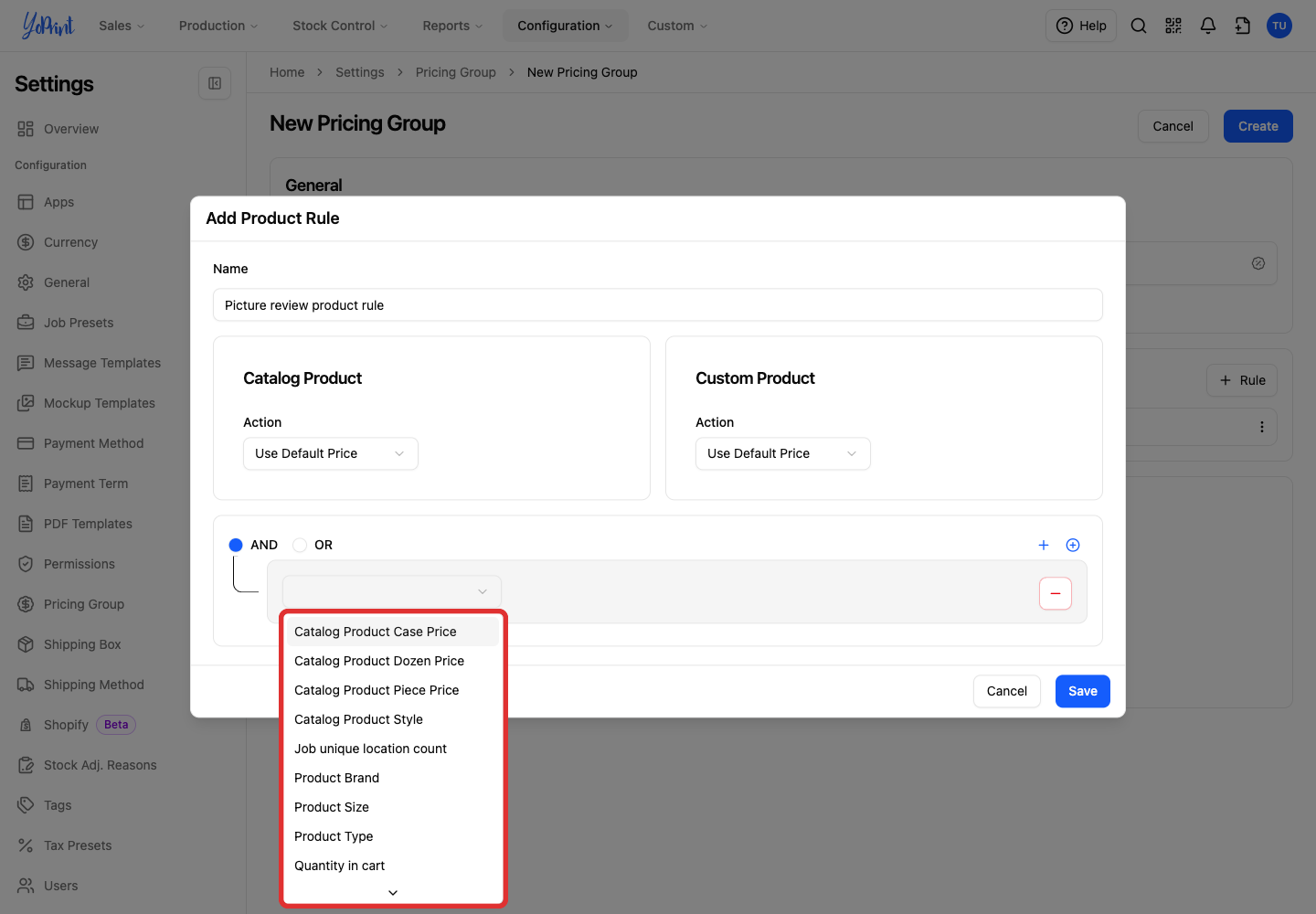Click the Create pricing group button
Viewport: 1316px width, 914px height.
pyautogui.click(x=1258, y=126)
